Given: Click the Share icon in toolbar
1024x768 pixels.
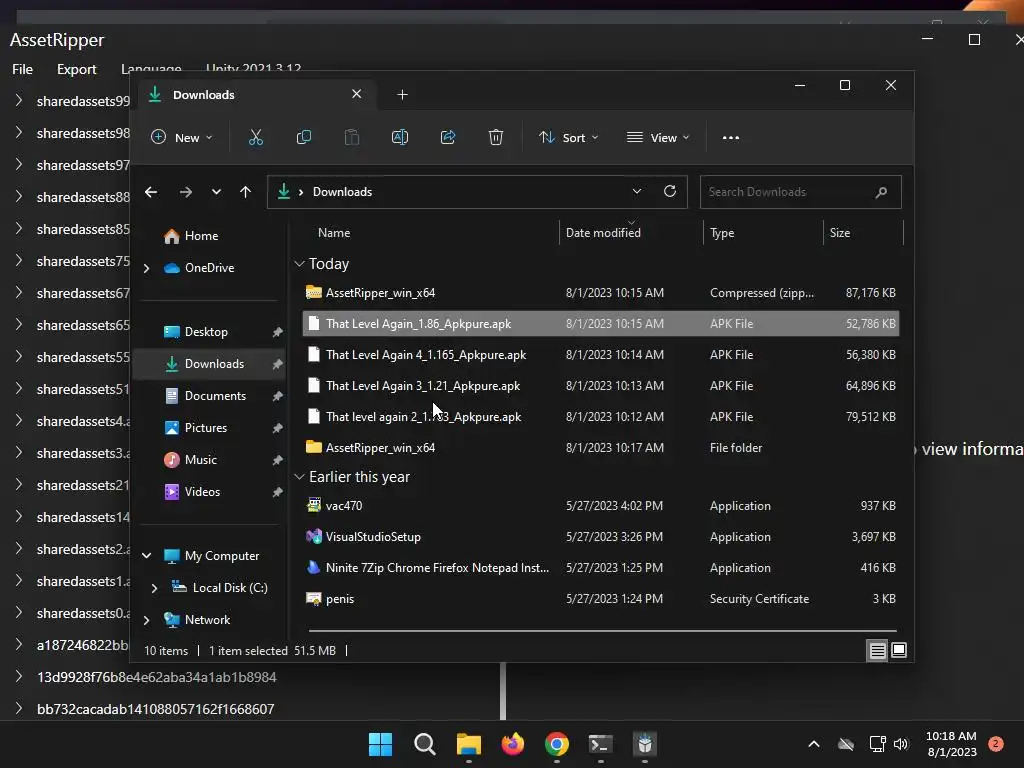Looking at the screenshot, I should click(448, 137).
